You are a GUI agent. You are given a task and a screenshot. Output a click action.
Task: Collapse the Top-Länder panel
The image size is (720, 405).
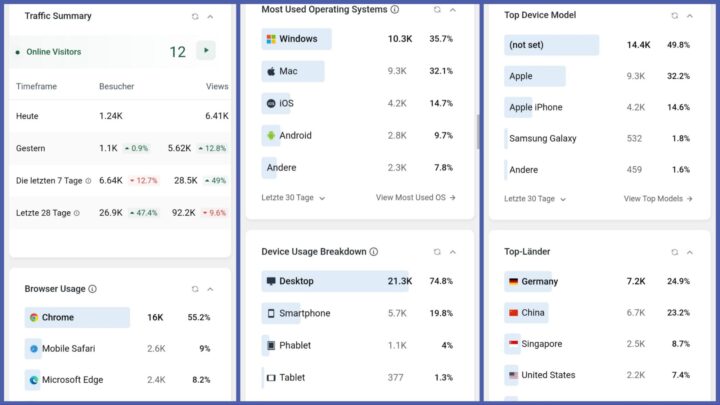click(x=690, y=252)
